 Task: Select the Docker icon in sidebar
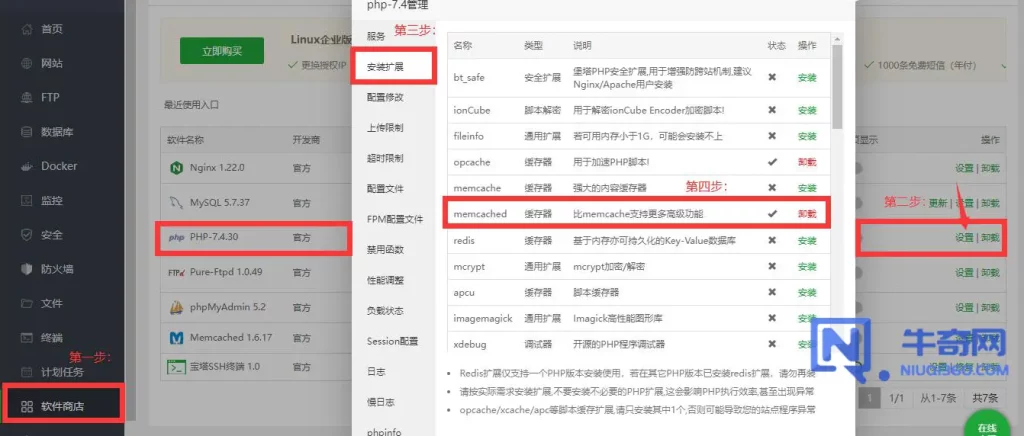[x=26, y=166]
